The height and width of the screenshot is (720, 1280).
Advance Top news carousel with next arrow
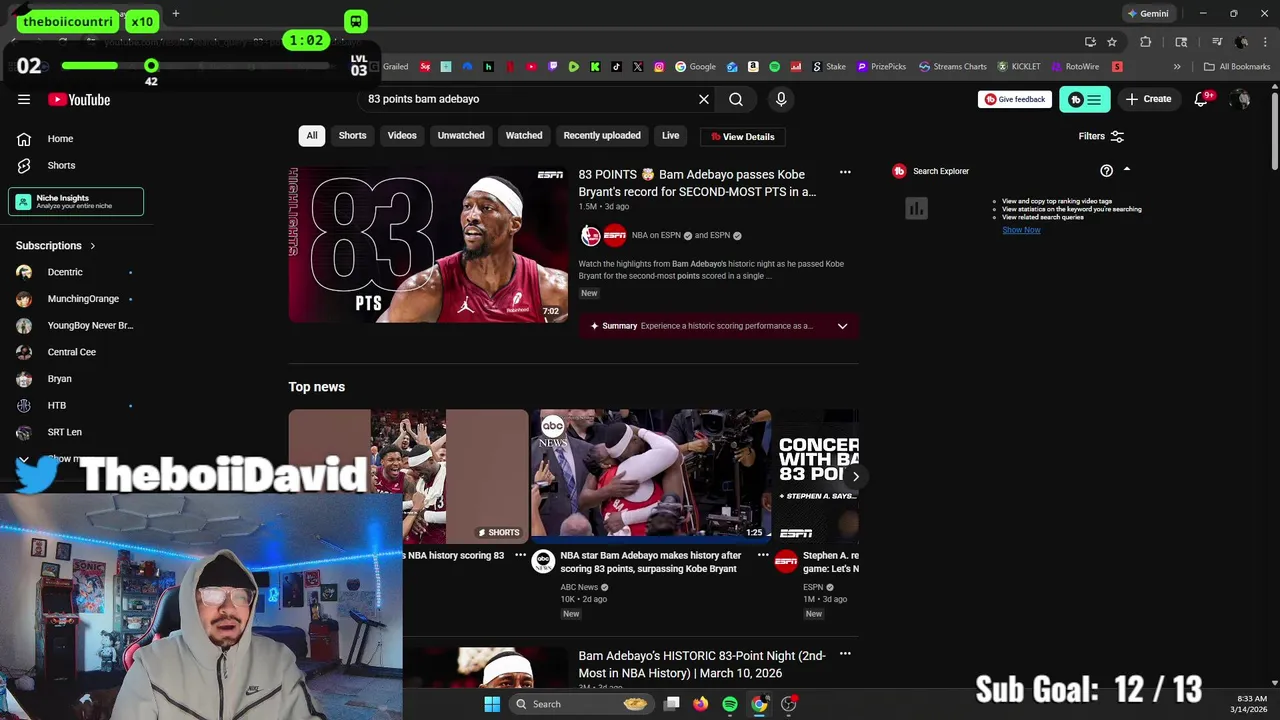point(855,476)
